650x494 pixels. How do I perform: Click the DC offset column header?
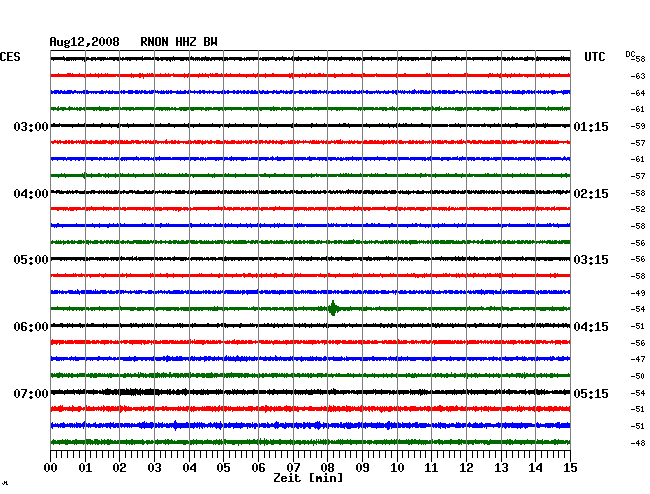(630, 54)
